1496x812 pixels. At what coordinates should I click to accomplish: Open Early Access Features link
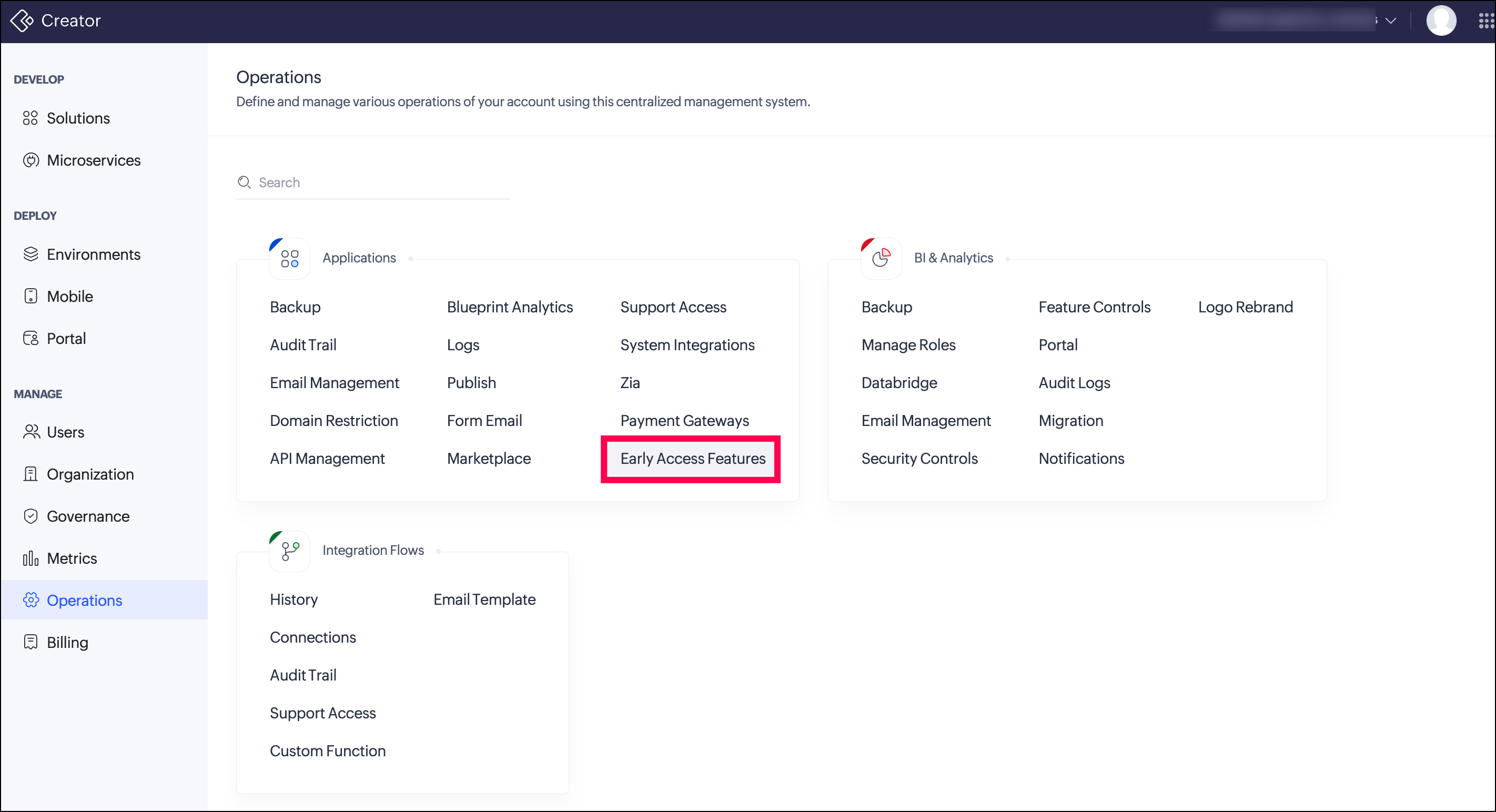click(x=692, y=459)
